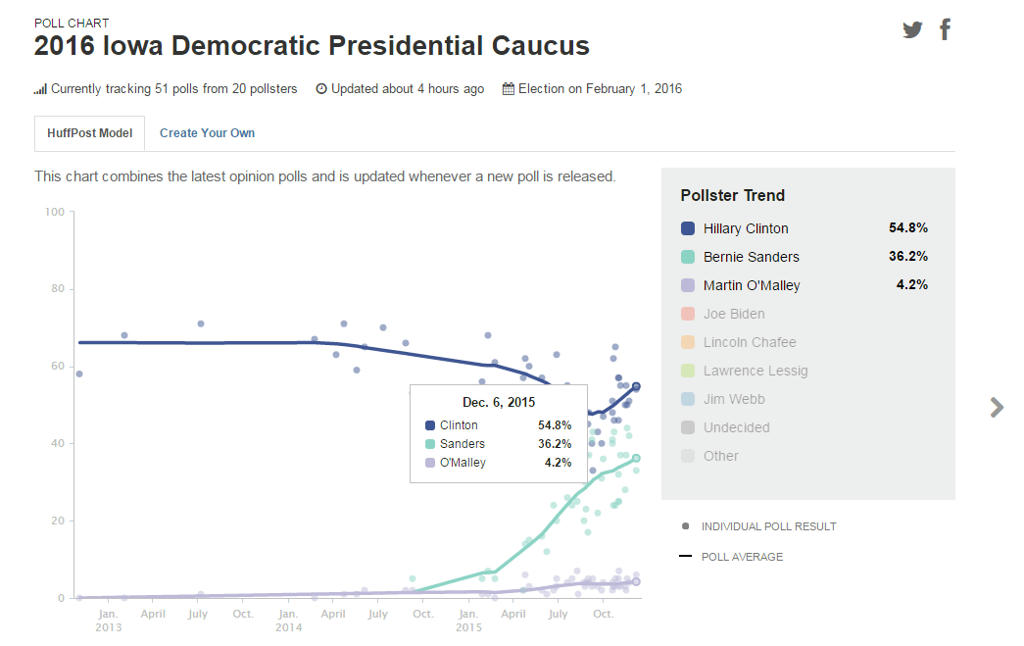This screenshot has width=1024, height=646.
Task: Click the clock icon beside Updated
Action: point(322,89)
